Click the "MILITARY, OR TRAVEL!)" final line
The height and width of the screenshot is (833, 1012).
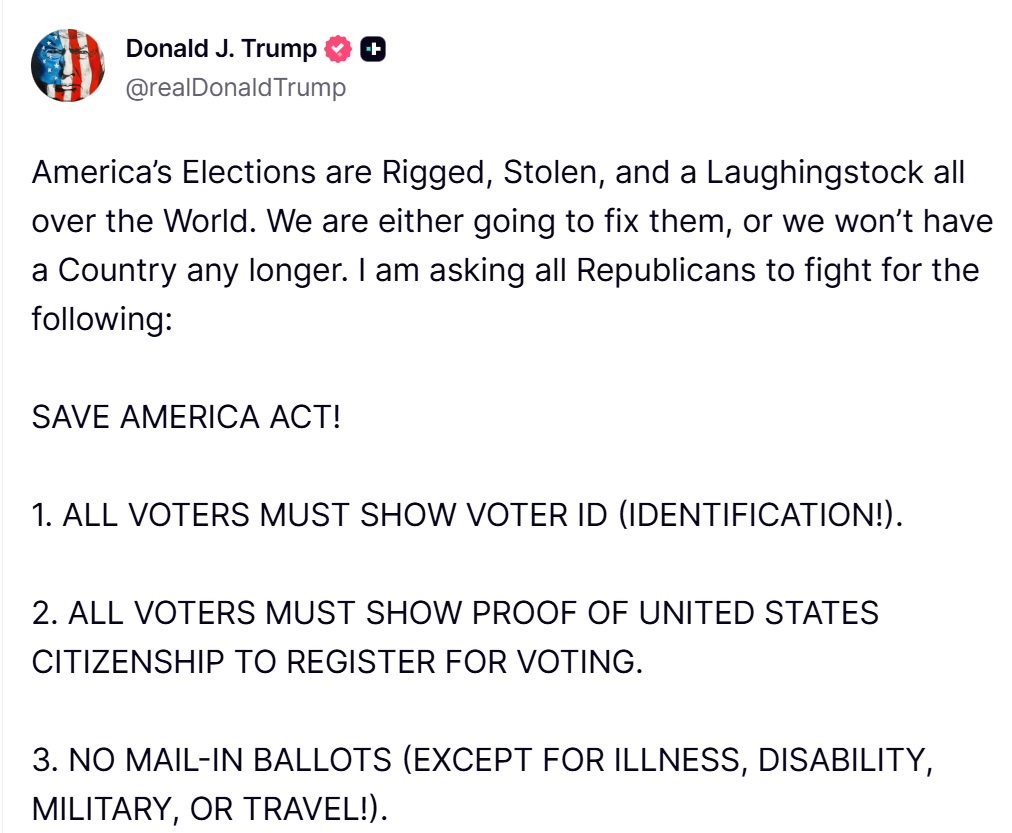coord(209,808)
